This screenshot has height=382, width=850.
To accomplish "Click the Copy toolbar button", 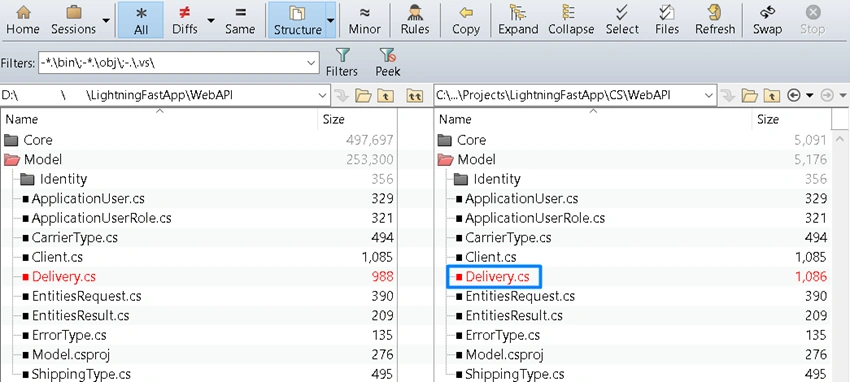I will click(x=466, y=20).
